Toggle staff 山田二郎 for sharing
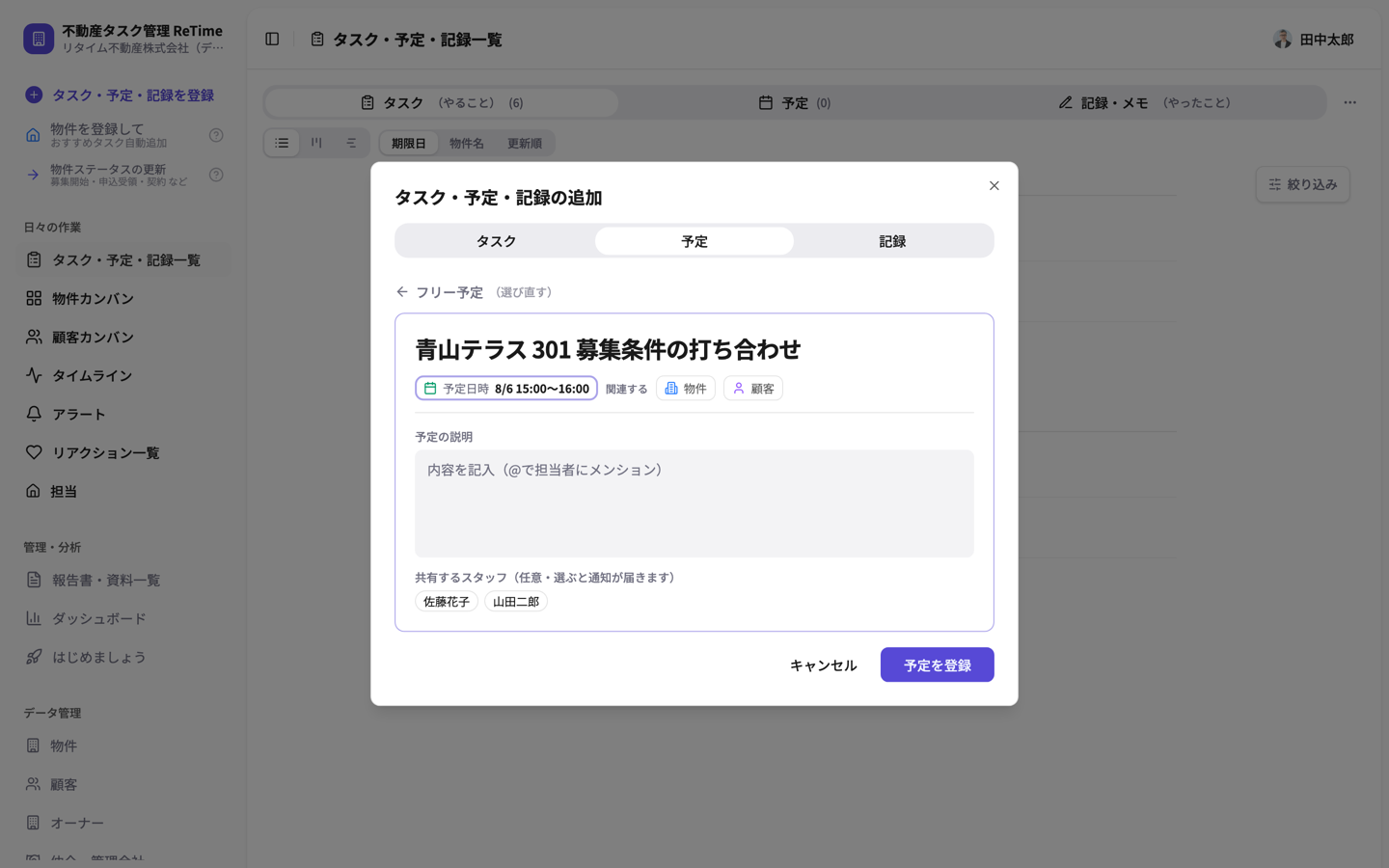The height and width of the screenshot is (868, 1389). 516,601
